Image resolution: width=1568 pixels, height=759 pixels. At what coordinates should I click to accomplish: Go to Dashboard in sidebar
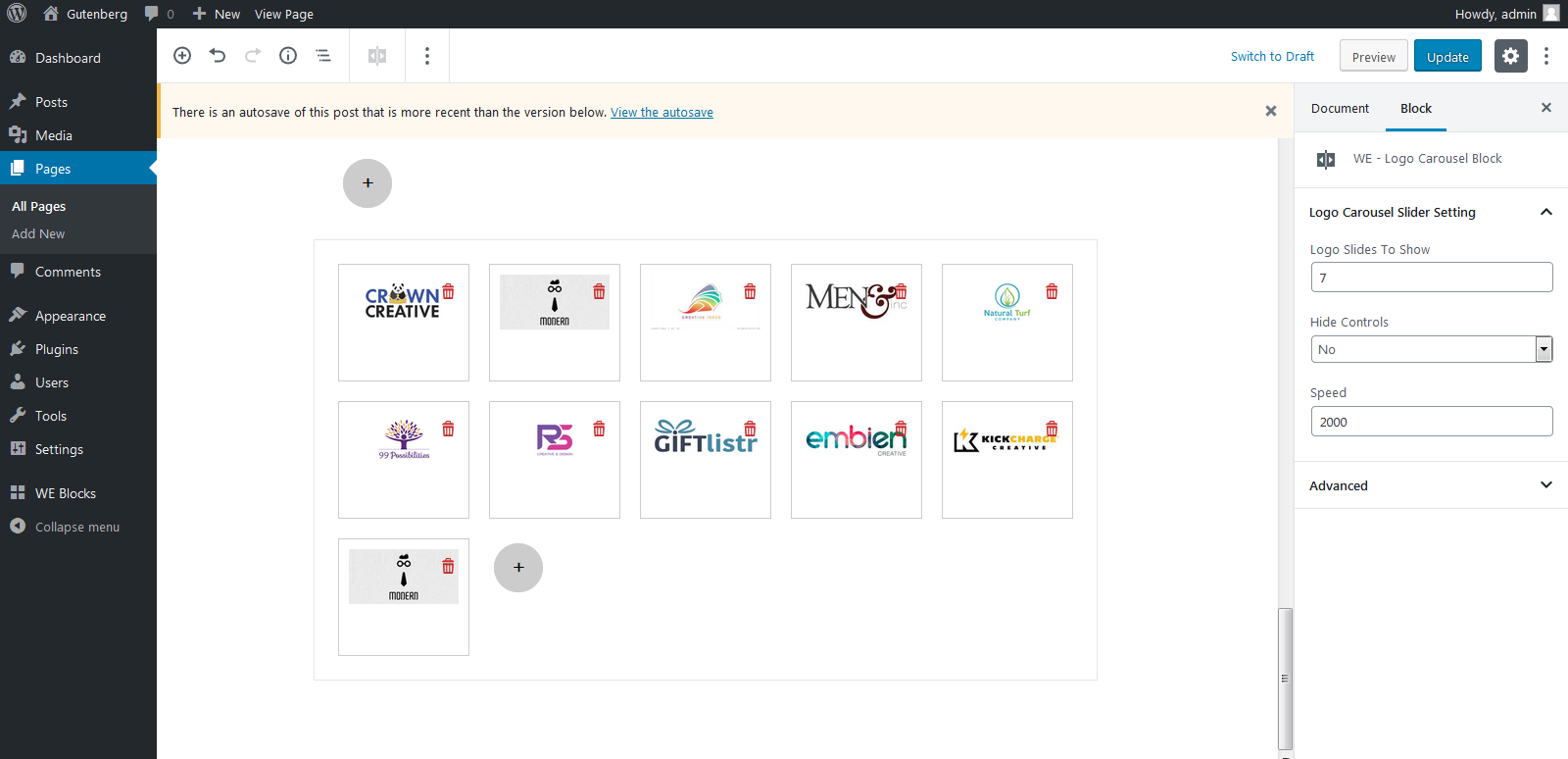tap(78, 58)
